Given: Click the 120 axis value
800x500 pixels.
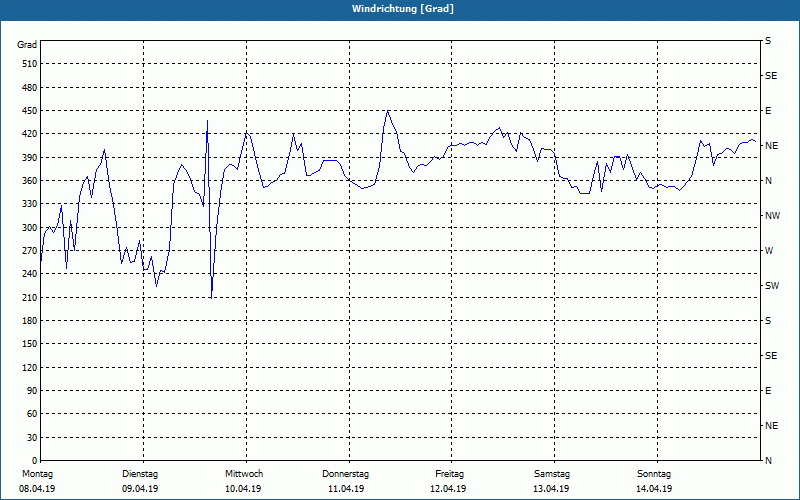Looking at the screenshot, I should [30, 367].
